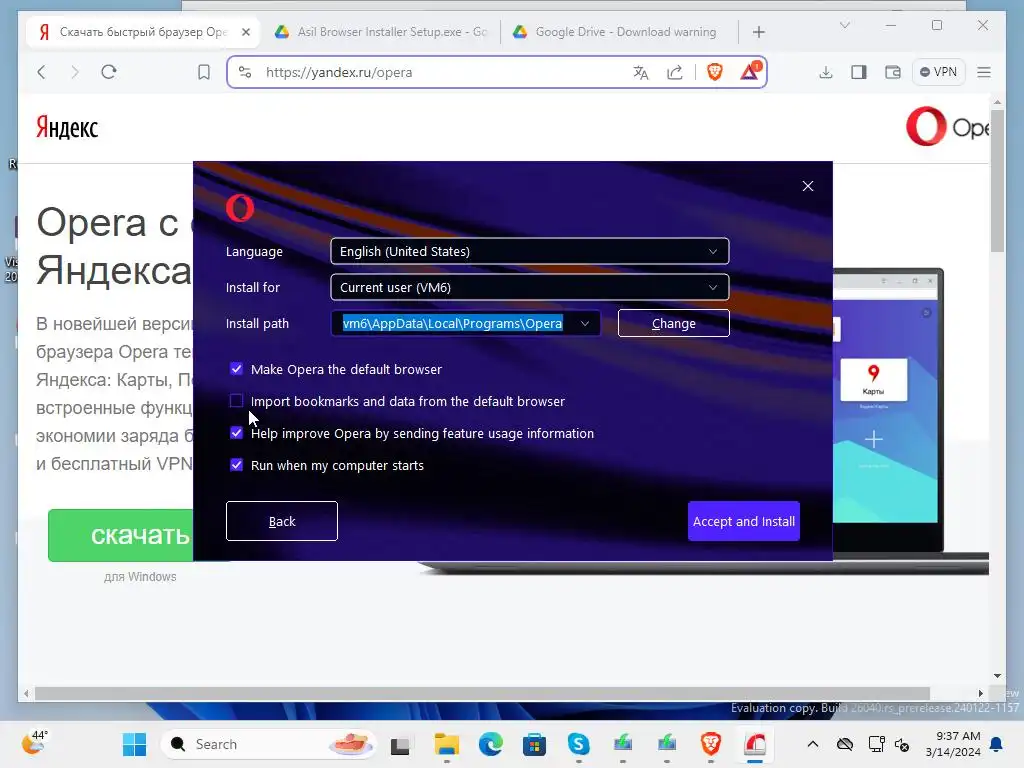
Task: Click the VPN button in toolbar
Action: click(x=938, y=72)
